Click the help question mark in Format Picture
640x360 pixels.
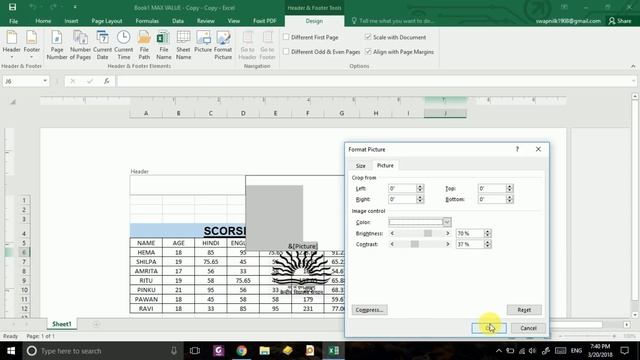(517, 149)
